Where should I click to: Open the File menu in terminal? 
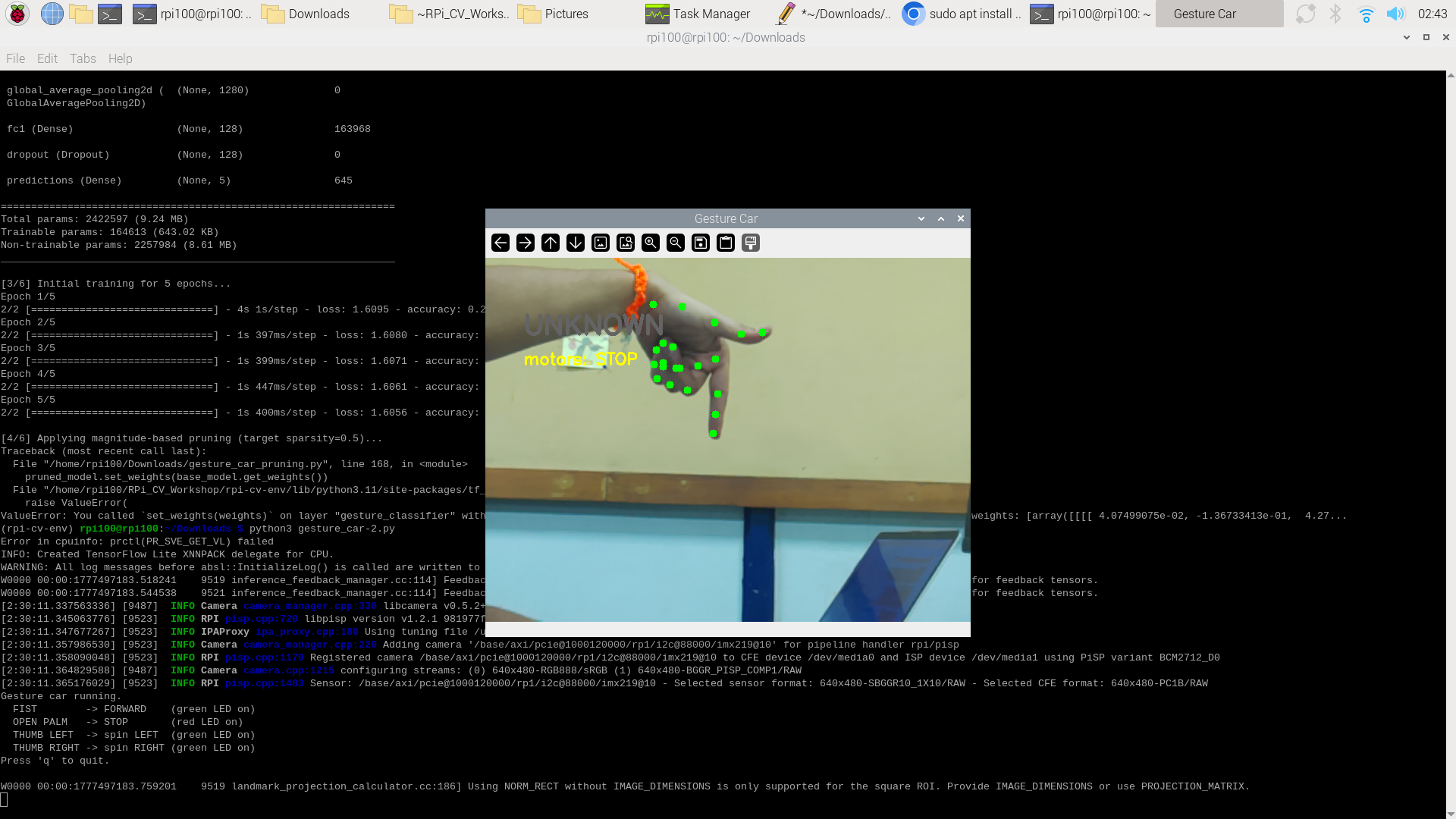pyautogui.click(x=15, y=58)
